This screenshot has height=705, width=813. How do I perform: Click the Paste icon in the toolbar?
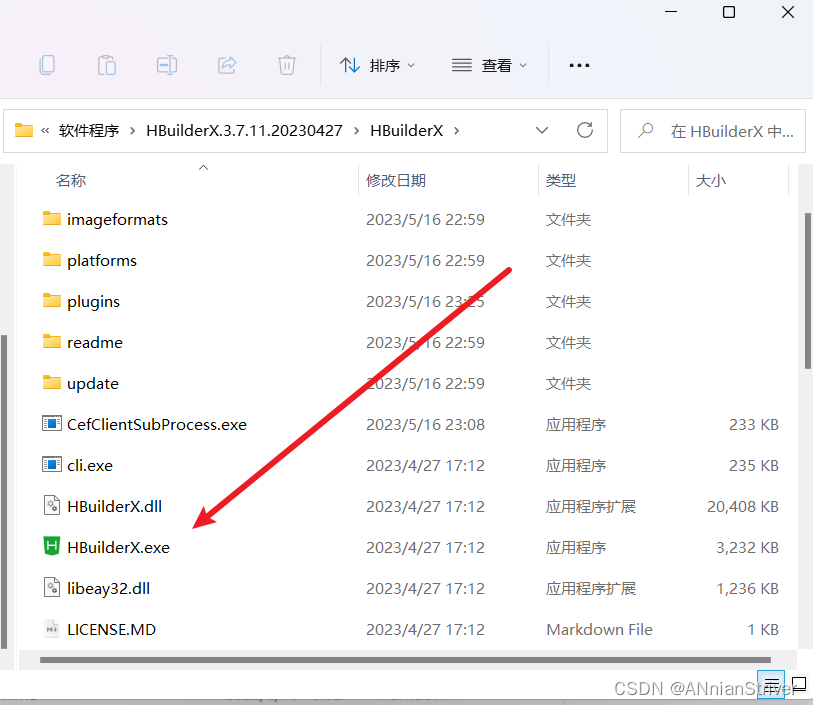click(x=107, y=66)
